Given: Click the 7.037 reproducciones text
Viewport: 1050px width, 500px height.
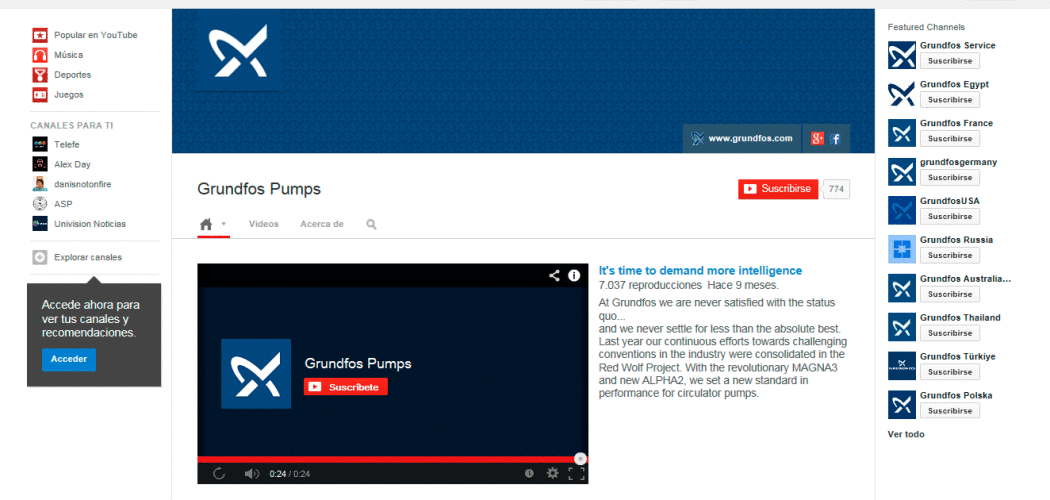Looking at the screenshot, I should (x=650, y=285).
